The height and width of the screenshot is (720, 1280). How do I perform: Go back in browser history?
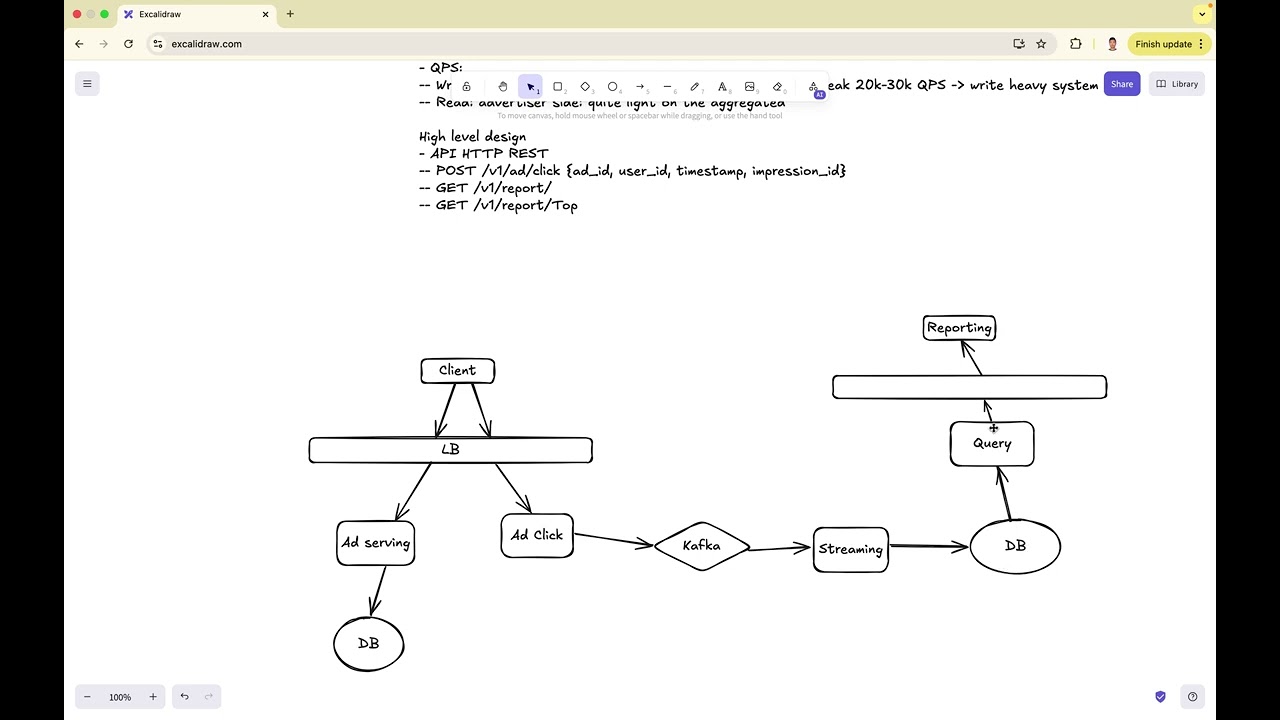(x=79, y=44)
